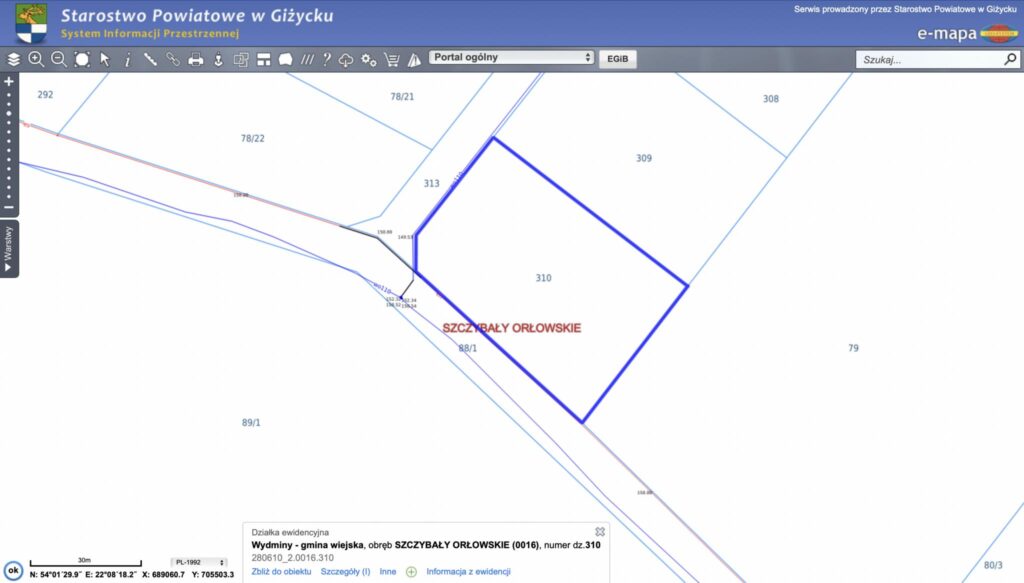1024x583 pixels.
Task: Open the map help question mark icon
Action: [x=327, y=59]
